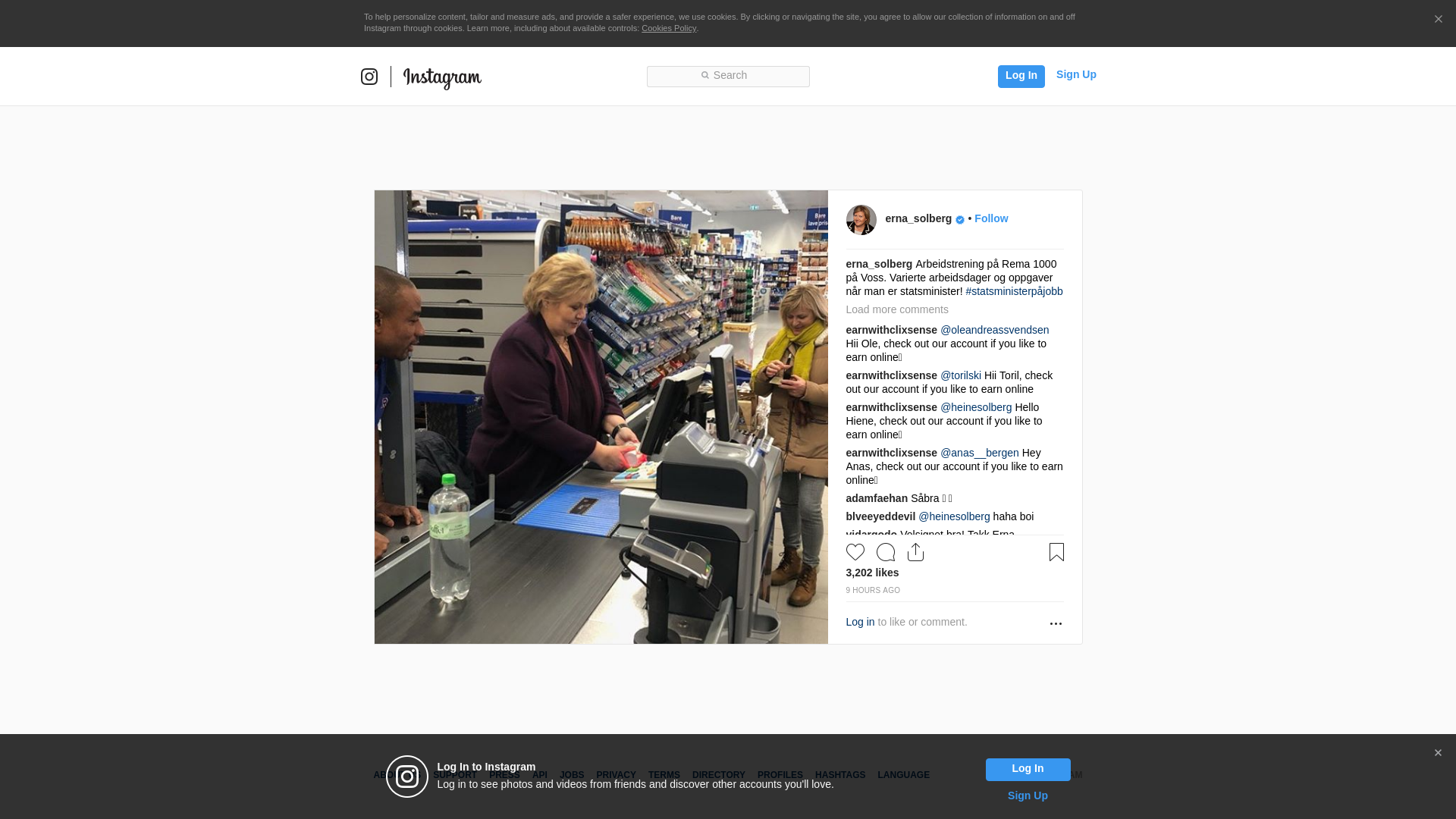Open the Sign Up link in header
The height and width of the screenshot is (819, 1456).
[1076, 74]
